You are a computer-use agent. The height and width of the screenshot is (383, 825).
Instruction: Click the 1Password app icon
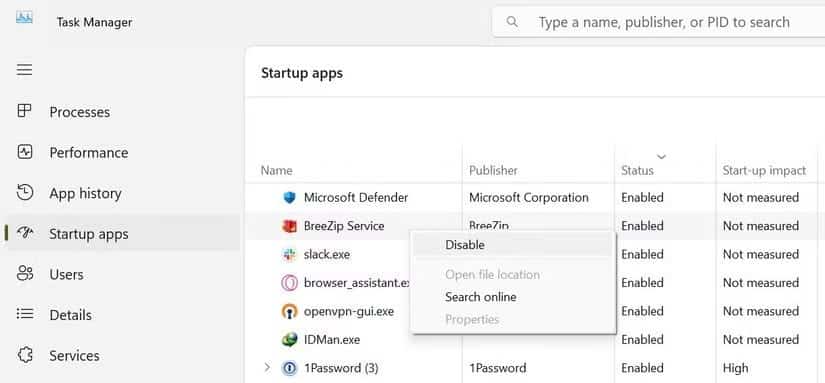[289, 368]
